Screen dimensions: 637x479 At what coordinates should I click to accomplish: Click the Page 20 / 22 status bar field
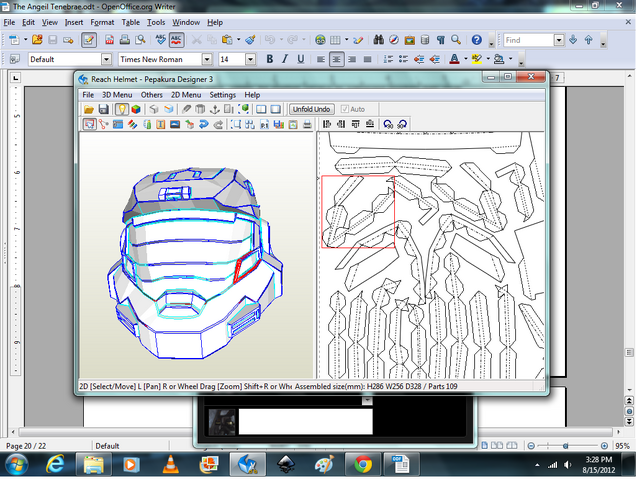click(x=26, y=446)
